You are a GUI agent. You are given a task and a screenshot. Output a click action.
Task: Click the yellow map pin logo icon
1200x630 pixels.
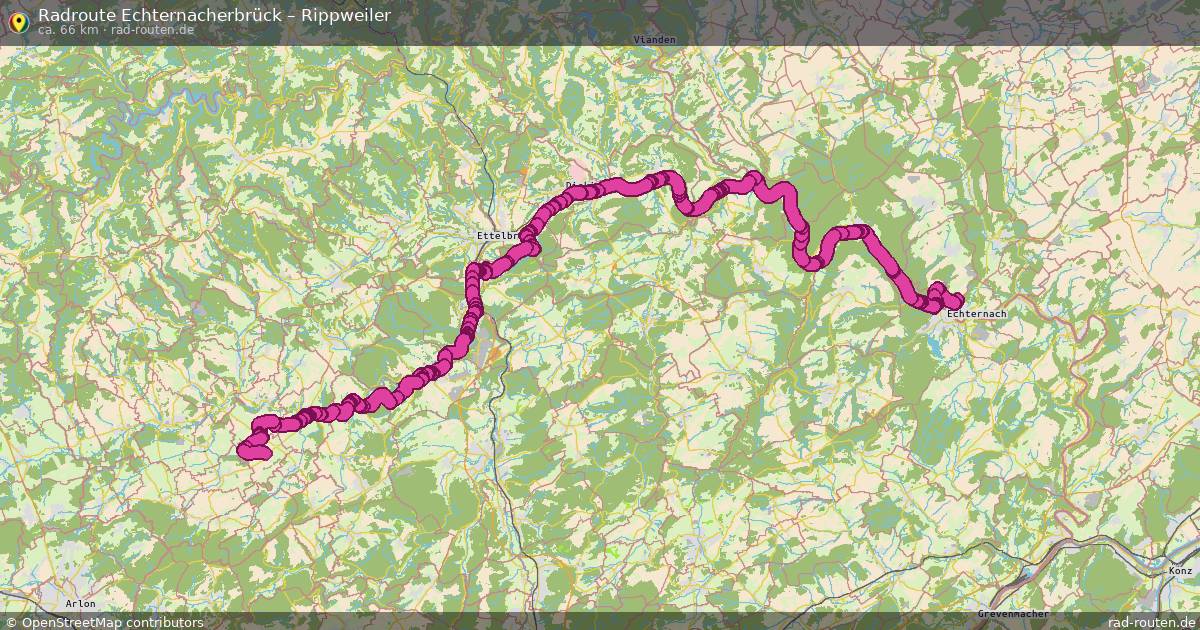pos(17,19)
